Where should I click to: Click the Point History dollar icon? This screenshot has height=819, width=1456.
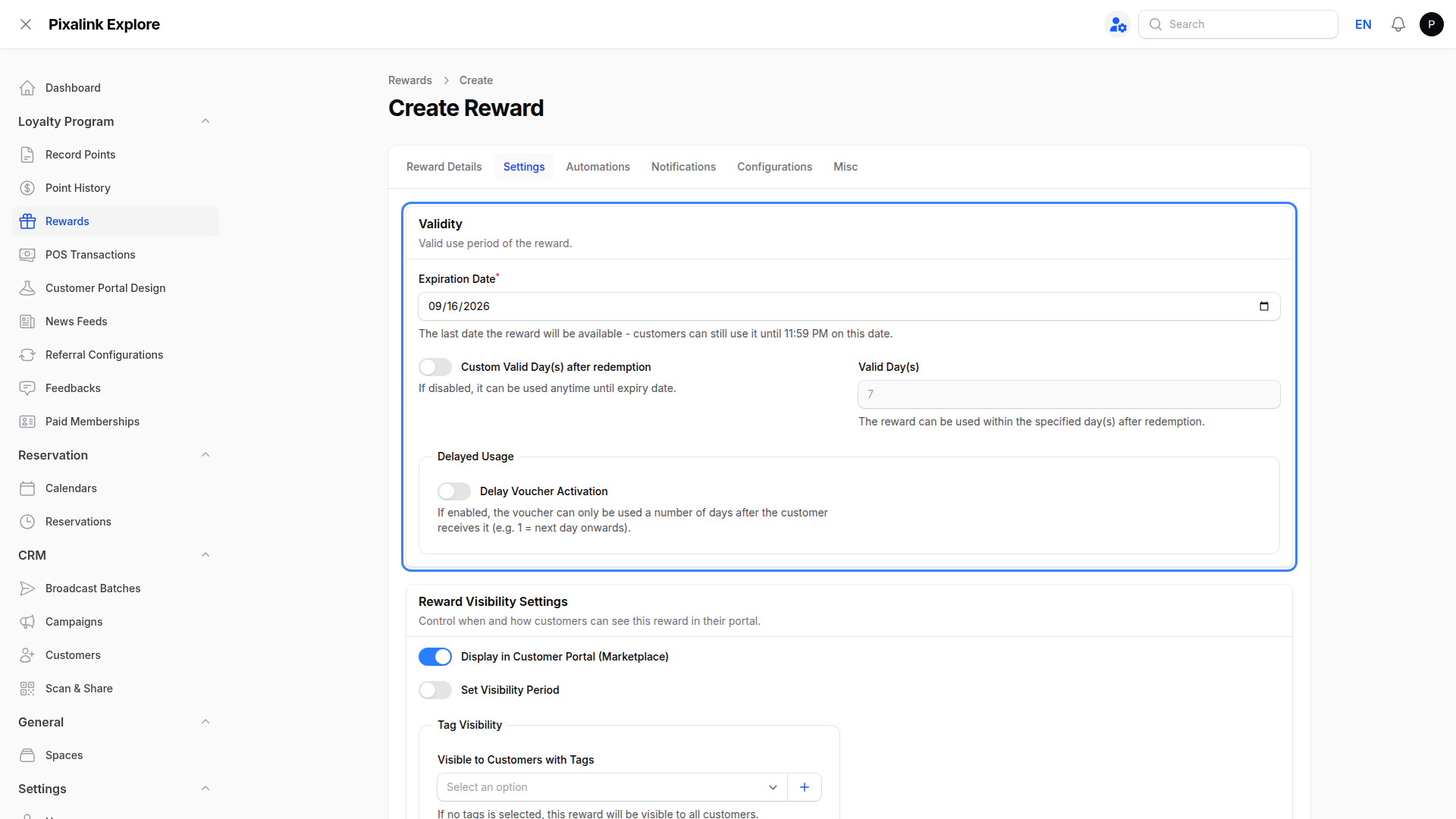point(27,188)
